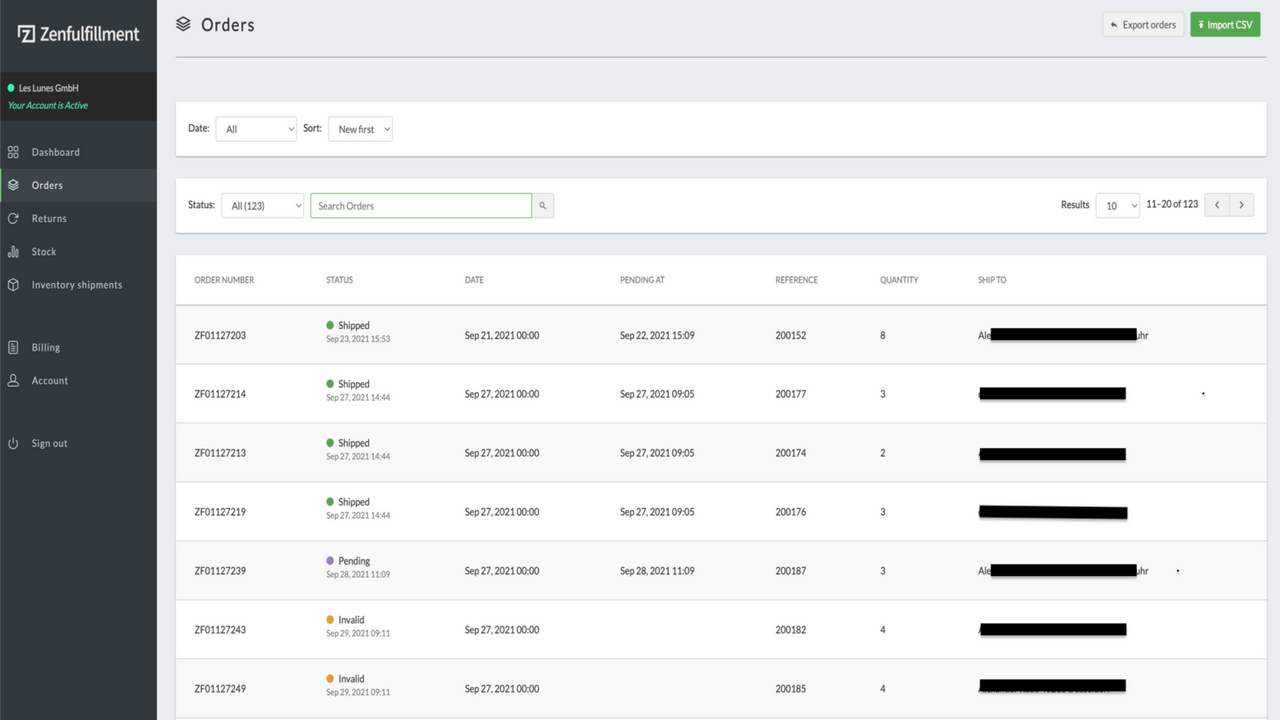Open the Date filter dropdown
This screenshot has height=720, width=1280.
256,129
